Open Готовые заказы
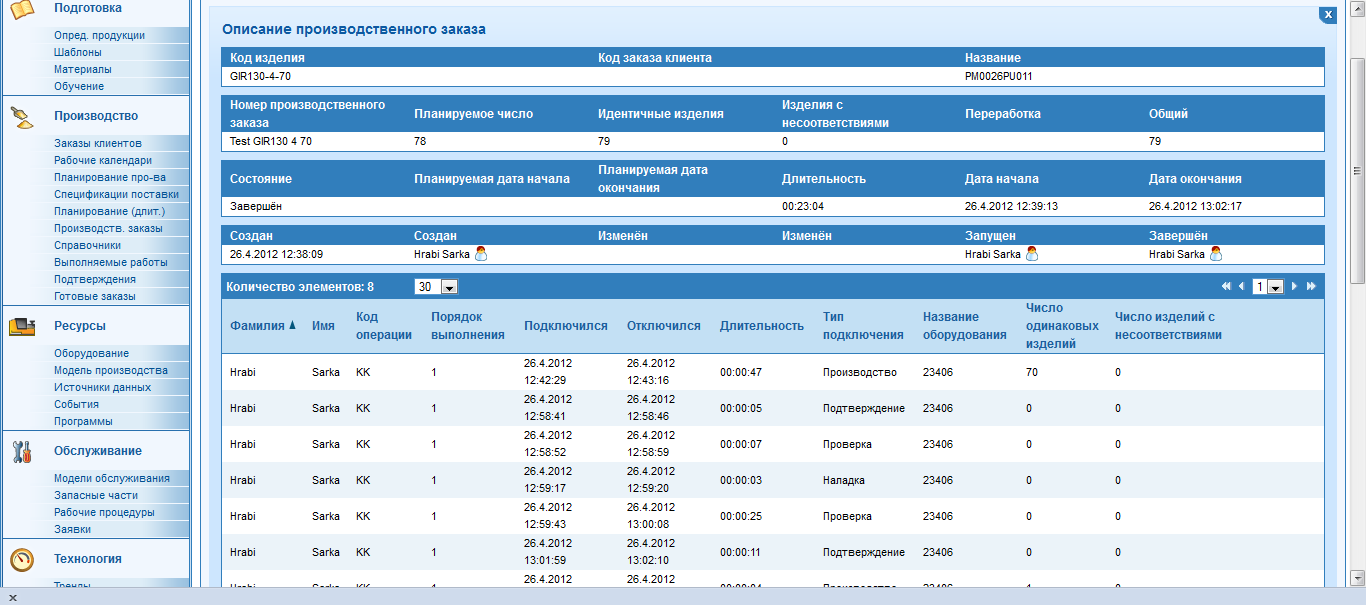1366x605 pixels. [95, 296]
